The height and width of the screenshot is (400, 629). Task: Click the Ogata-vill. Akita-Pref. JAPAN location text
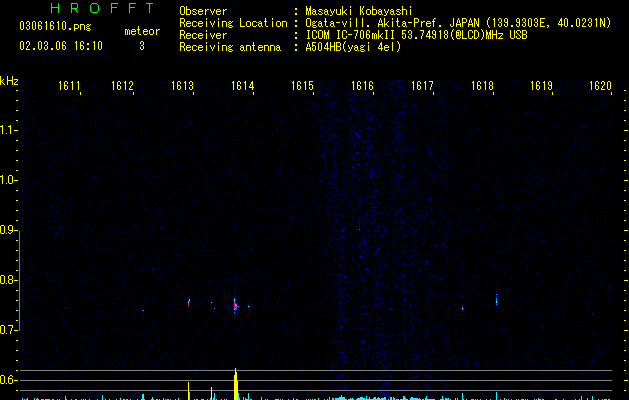click(458, 23)
